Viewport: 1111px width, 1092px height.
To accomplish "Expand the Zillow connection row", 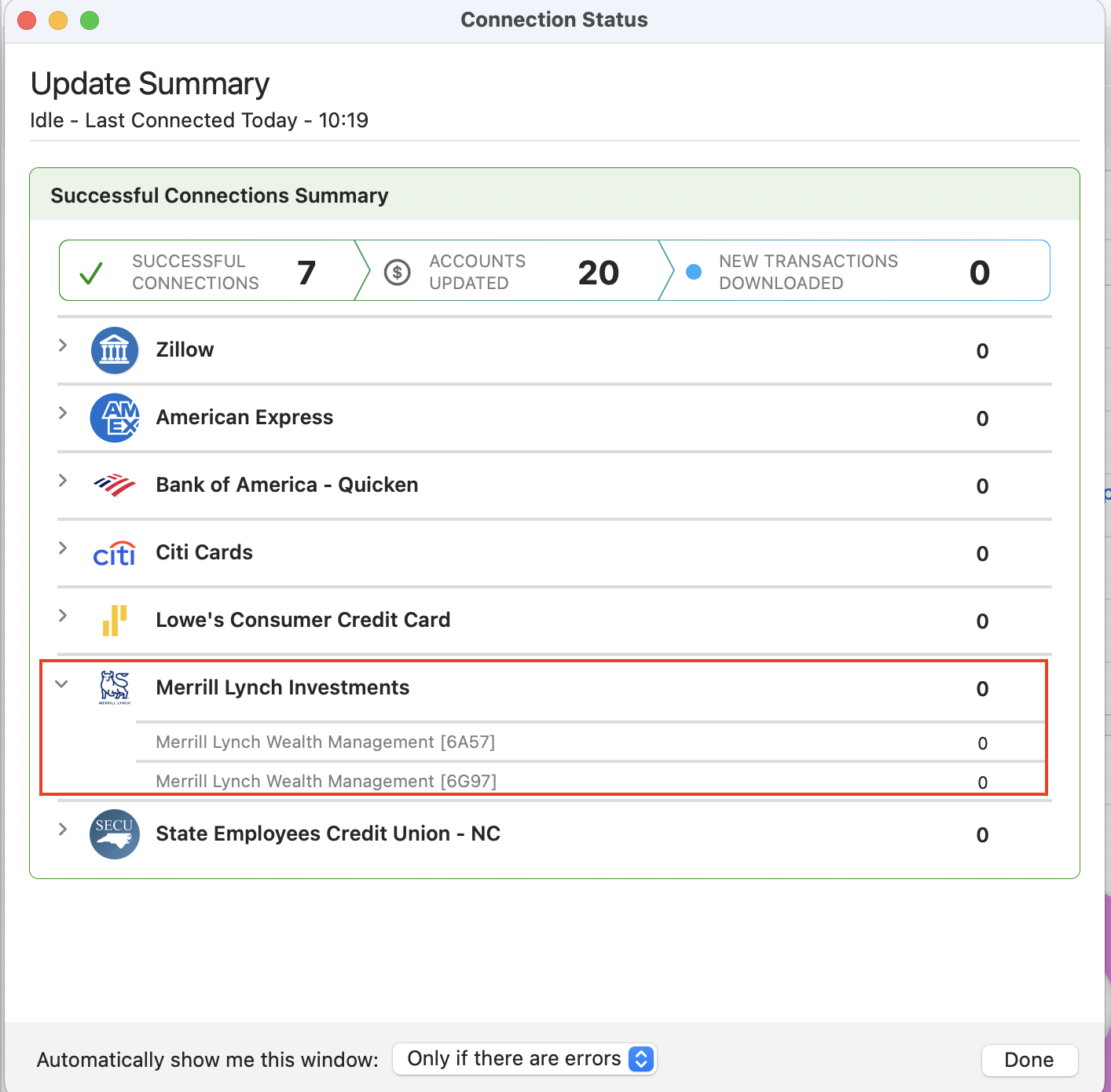I will [63, 346].
